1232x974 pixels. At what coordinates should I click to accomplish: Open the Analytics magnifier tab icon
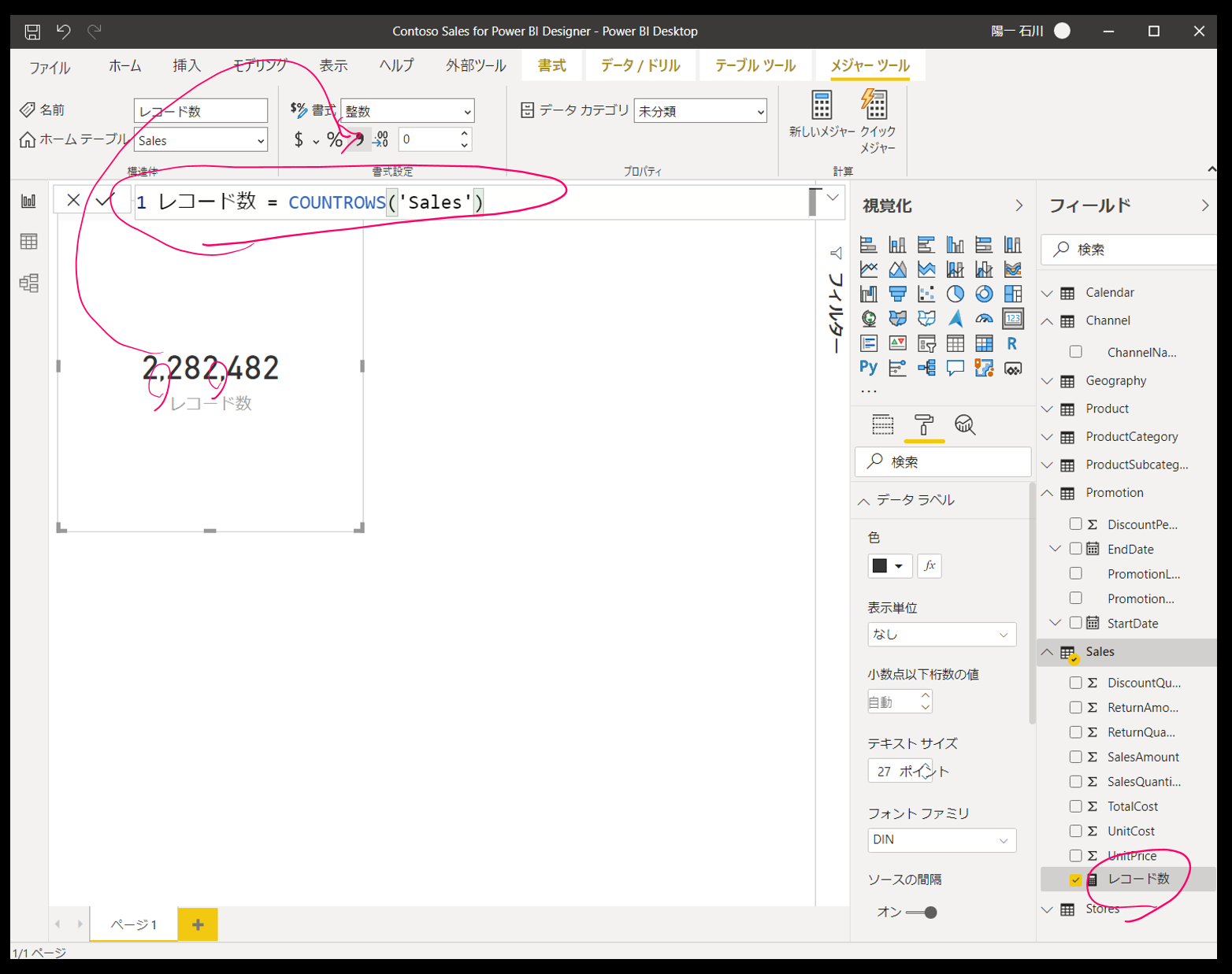pyautogui.click(x=965, y=425)
